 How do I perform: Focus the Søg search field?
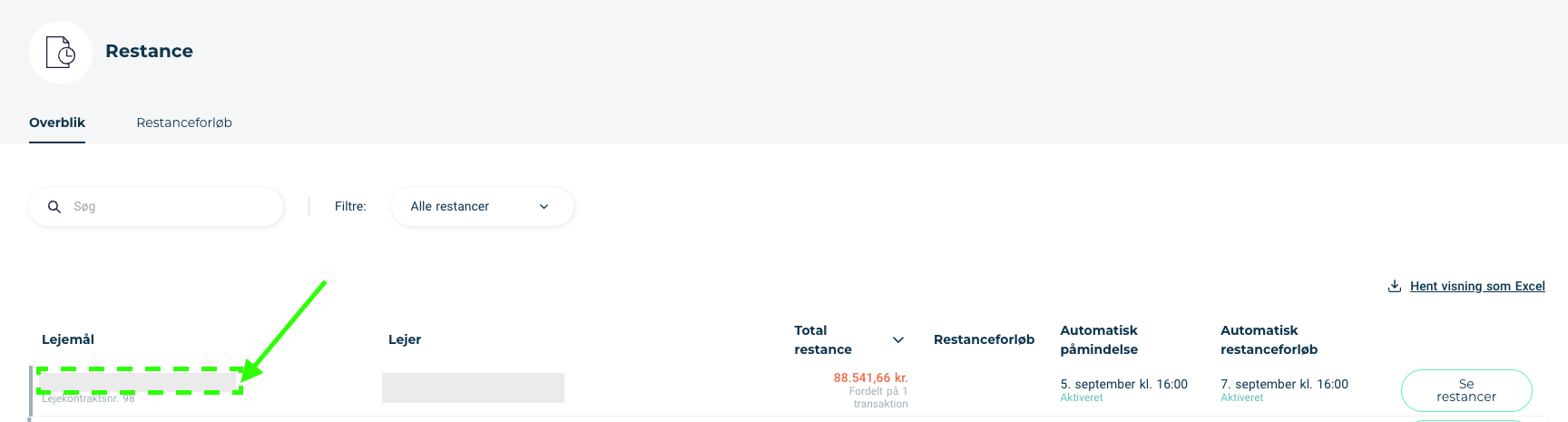point(156,207)
